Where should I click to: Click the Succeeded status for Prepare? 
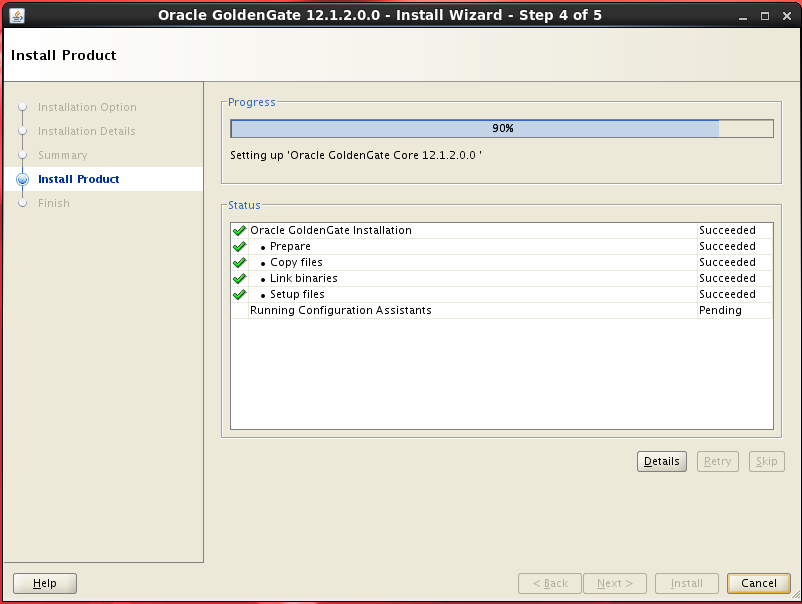tap(727, 247)
